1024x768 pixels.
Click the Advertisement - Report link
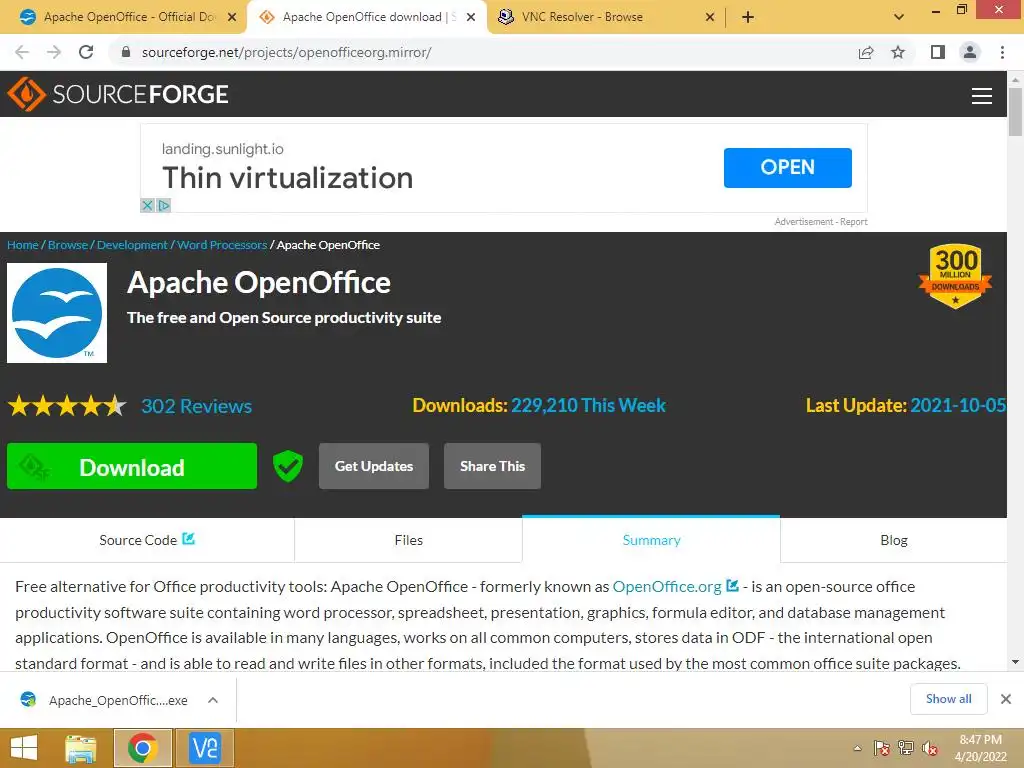[821, 222]
